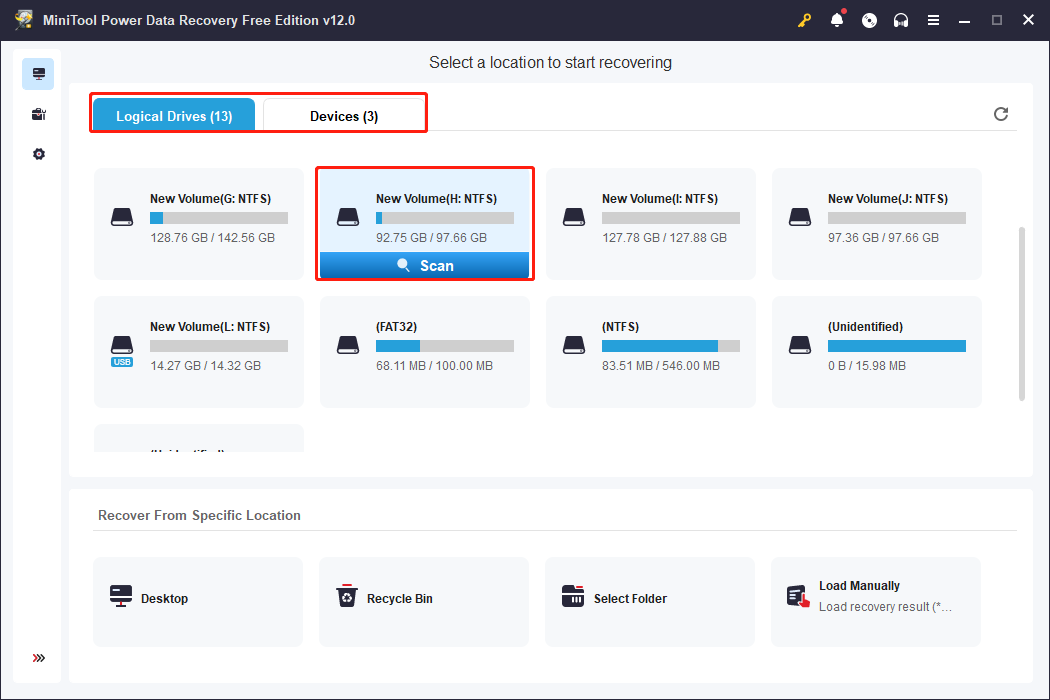Recover from Recycle Bin

click(424, 601)
